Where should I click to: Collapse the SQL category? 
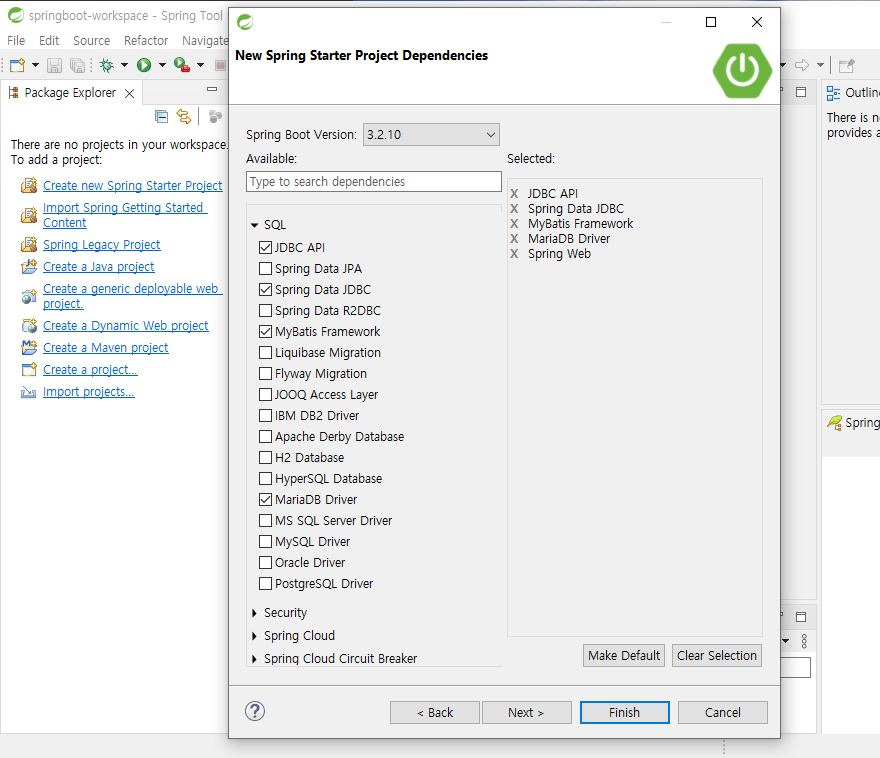[254, 225]
